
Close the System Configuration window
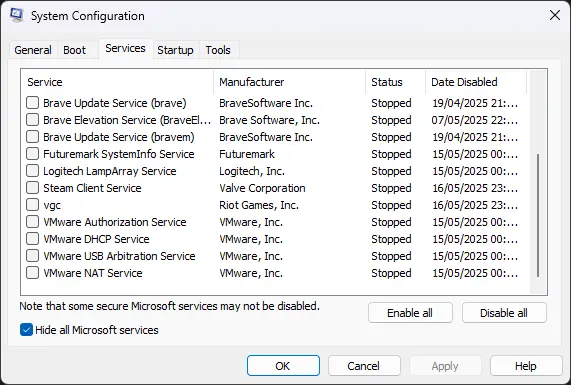pos(555,15)
